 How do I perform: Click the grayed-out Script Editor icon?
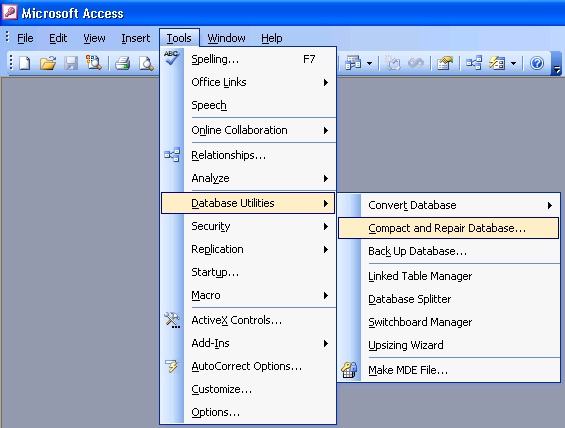416,63
